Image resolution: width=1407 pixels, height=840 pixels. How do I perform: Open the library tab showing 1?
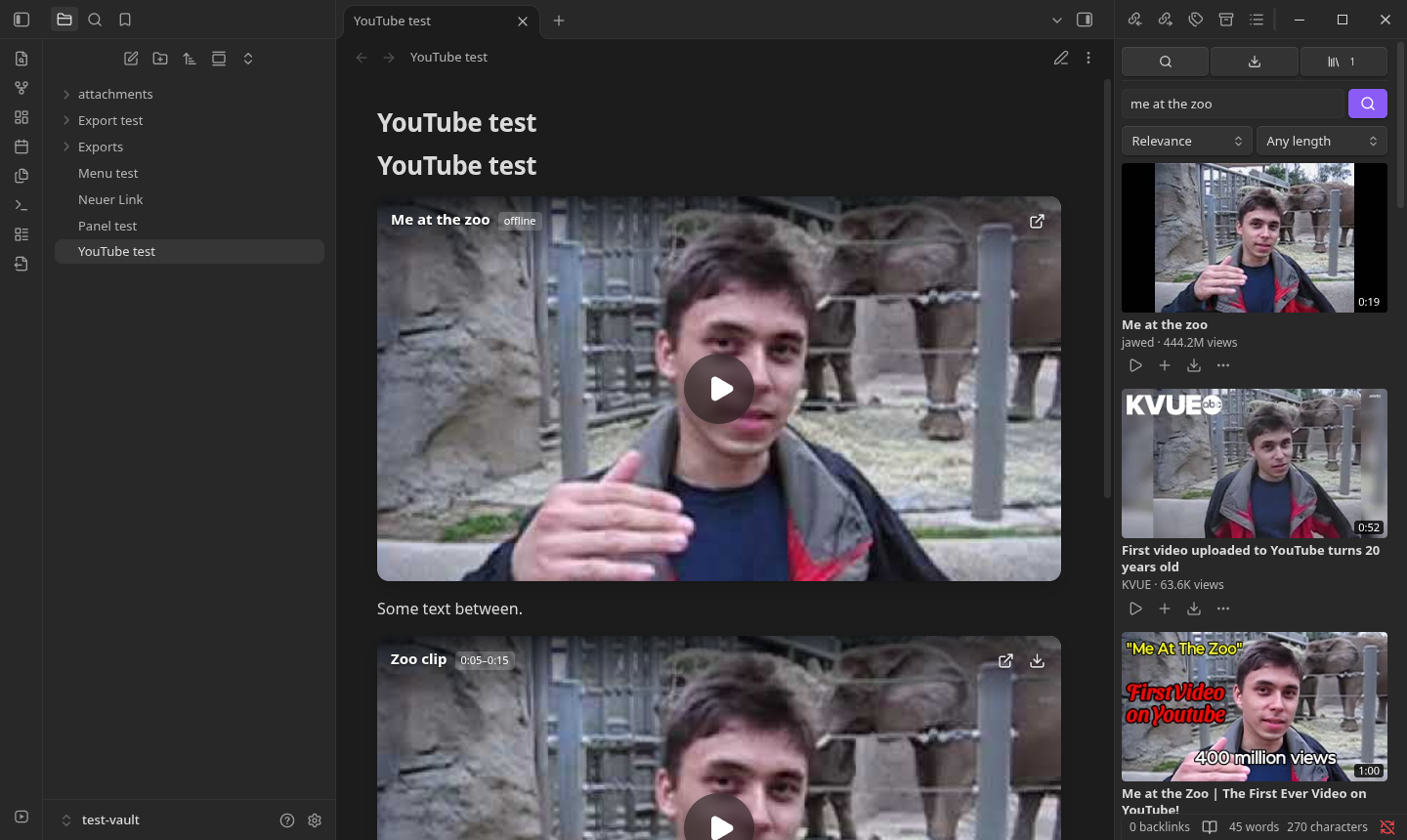pyautogui.click(x=1343, y=62)
